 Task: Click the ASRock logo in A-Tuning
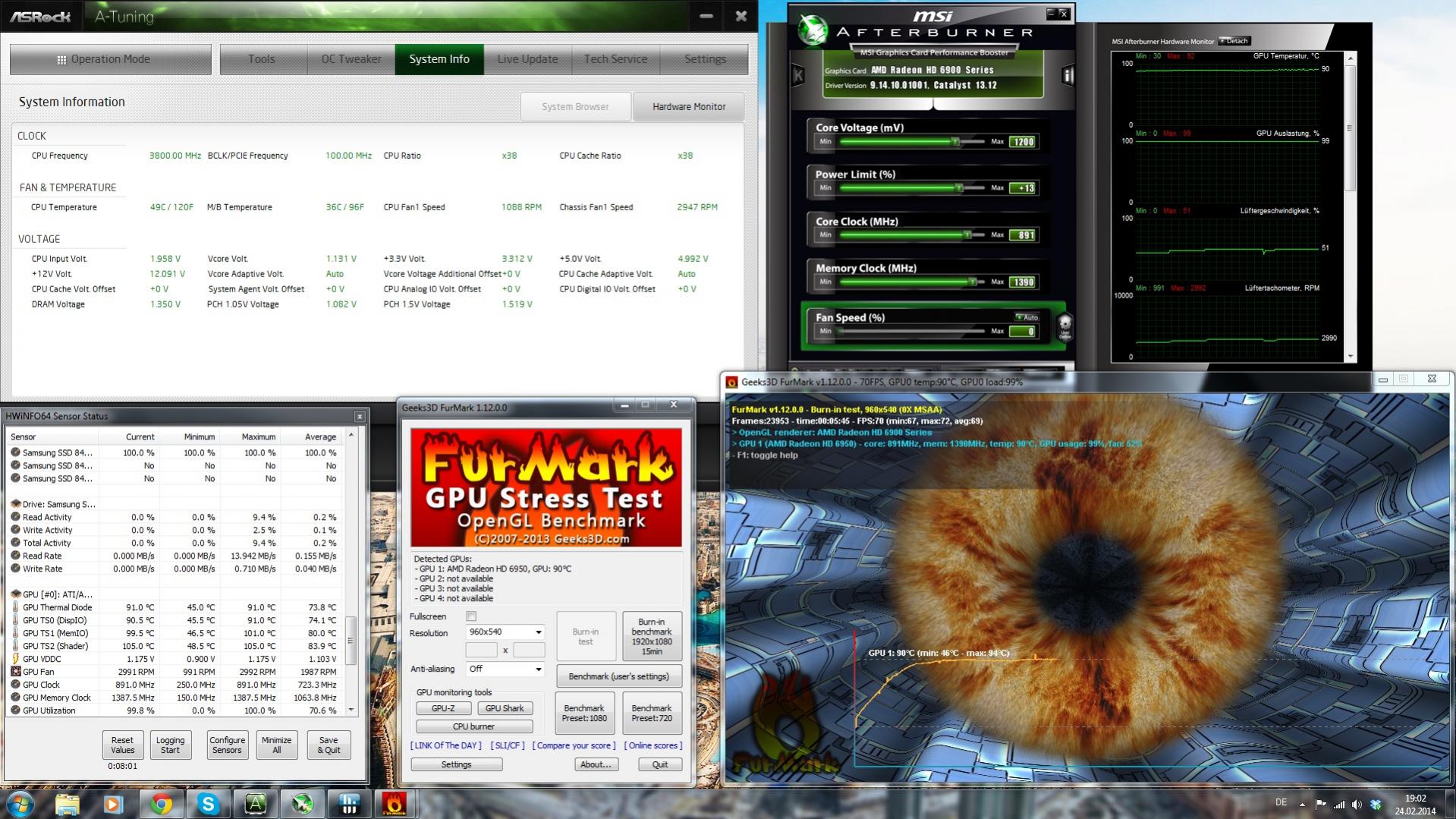pyautogui.click(x=40, y=16)
